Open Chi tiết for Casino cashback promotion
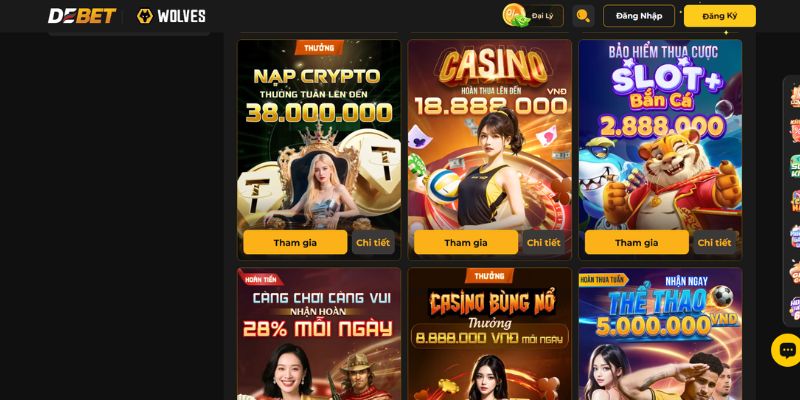The height and width of the screenshot is (400, 800). click(x=543, y=242)
